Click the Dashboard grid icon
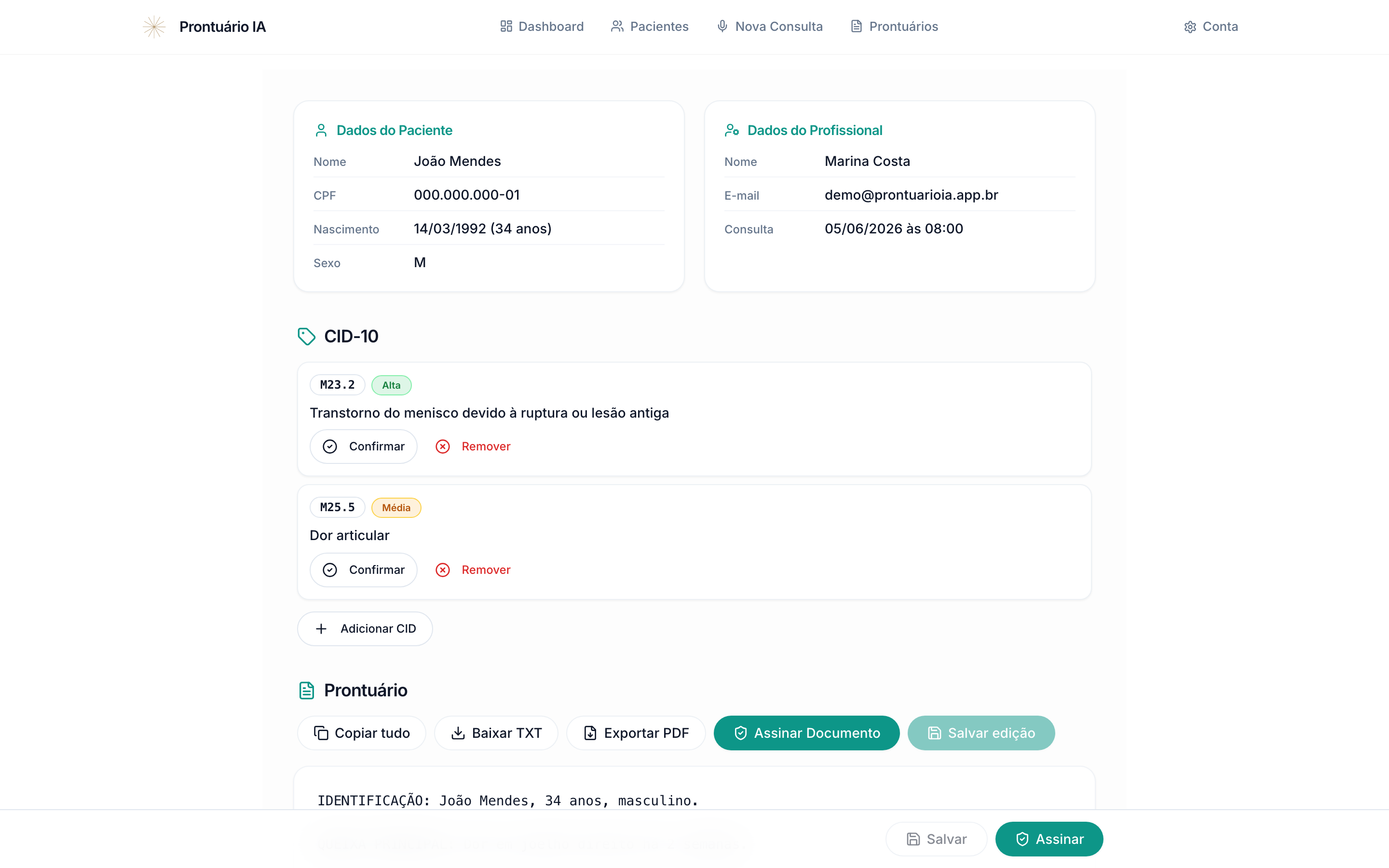Screen dimensions: 1389x868 click(x=505, y=27)
